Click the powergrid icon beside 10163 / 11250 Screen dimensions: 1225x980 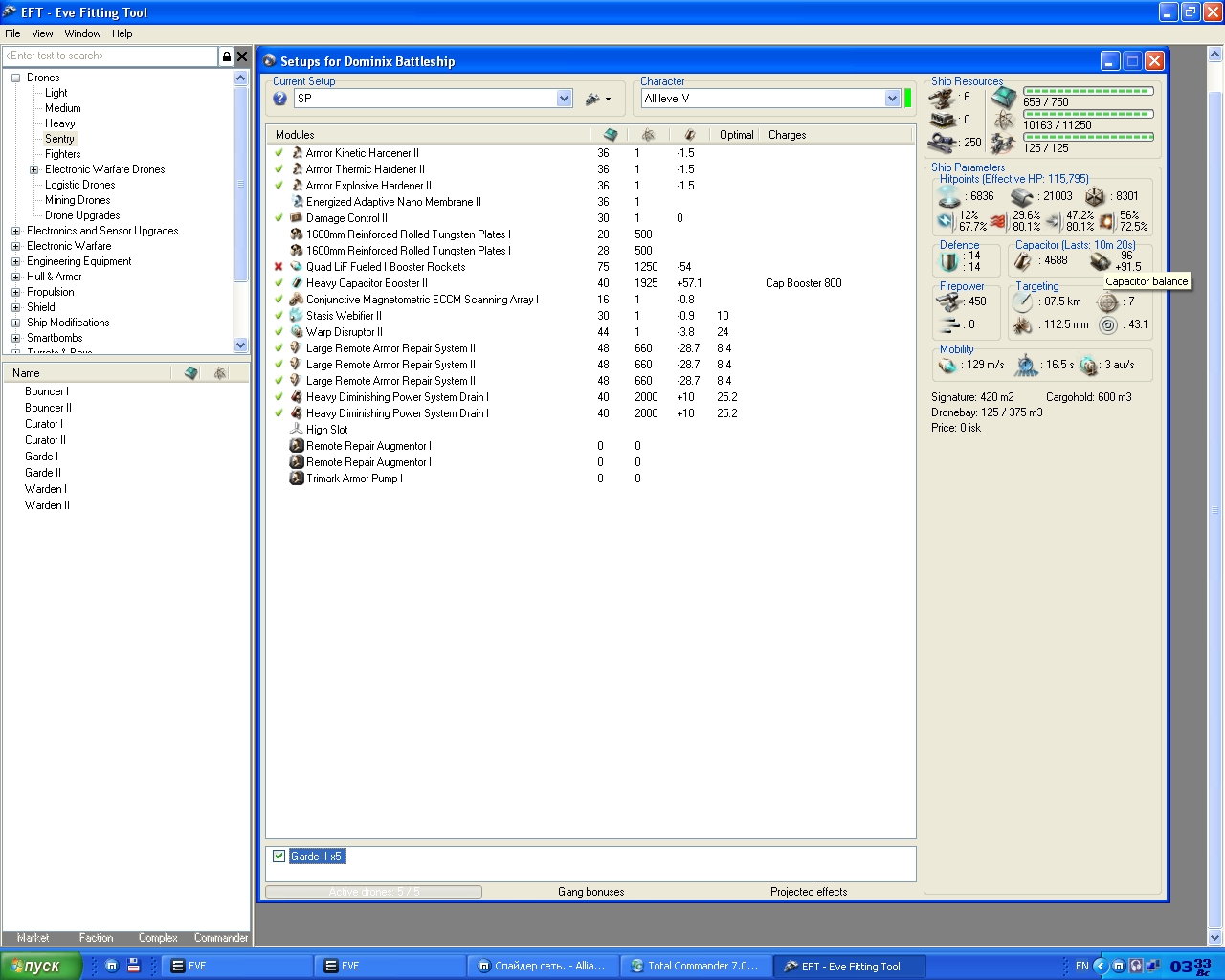tap(1004, 121)
